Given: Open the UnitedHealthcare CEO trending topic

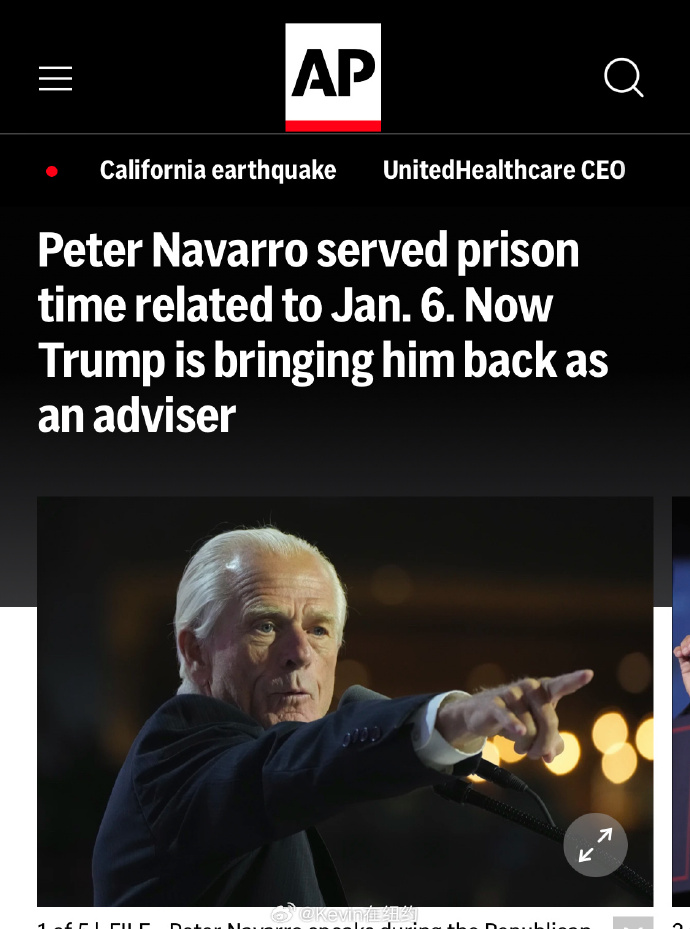Looking at the screenshot, I should [x=504, y=171].
